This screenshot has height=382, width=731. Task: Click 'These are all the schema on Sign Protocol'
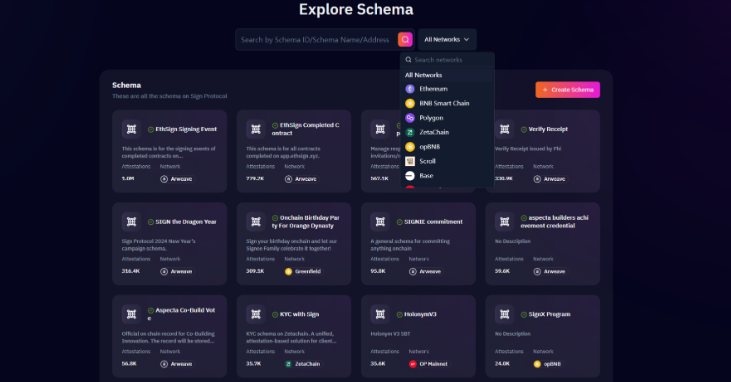(x=170, y=96)
